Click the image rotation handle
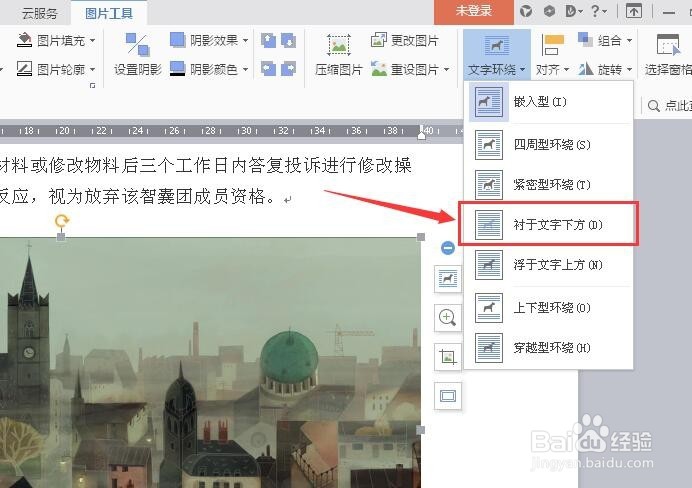The image size is (692, 488). pyautogui.click(x=62, y=221)
